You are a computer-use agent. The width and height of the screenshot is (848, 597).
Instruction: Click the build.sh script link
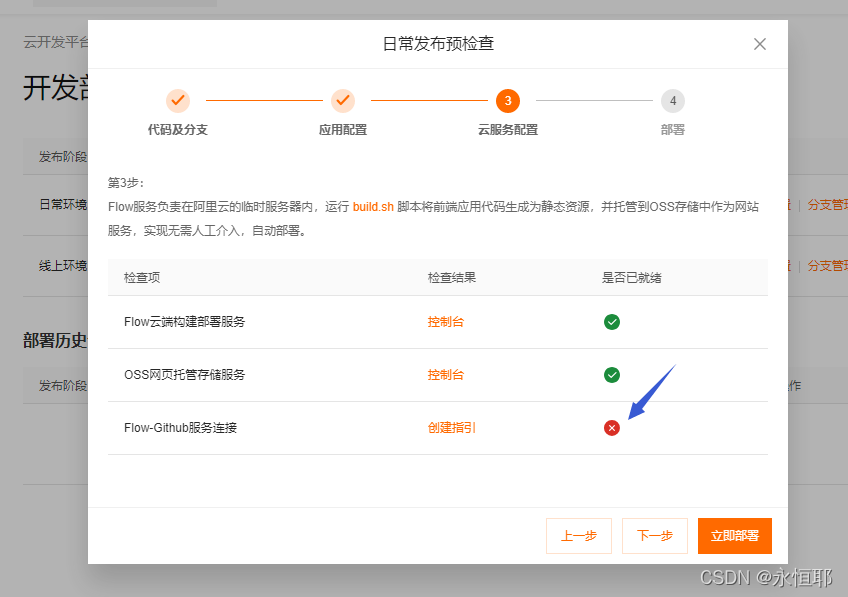click(373, 207)
